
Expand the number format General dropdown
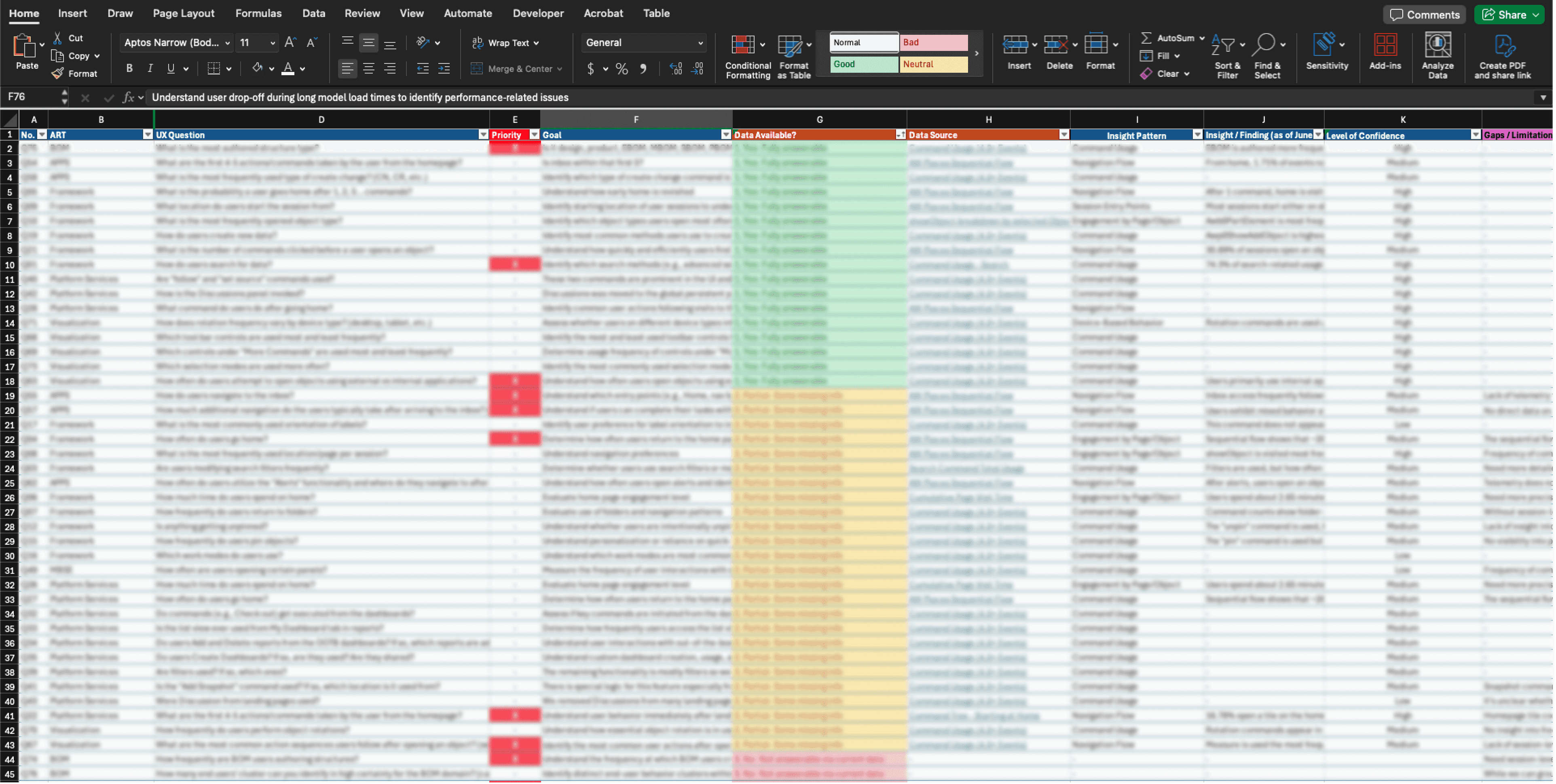tap(700, 43)
